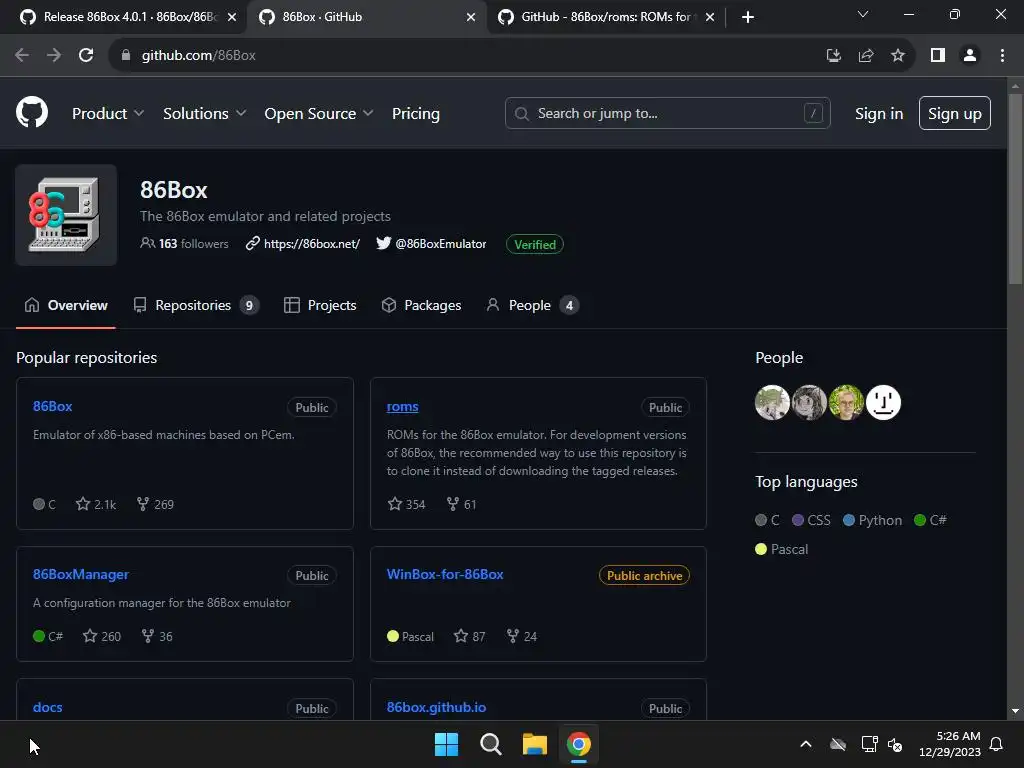View the 87 stars of WinBox-for-86Box

(x=470, y=636)
